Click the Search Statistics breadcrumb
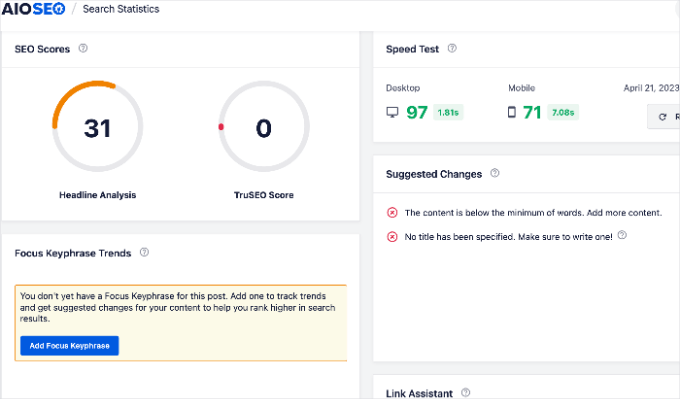The height and width of the screenshot is (399, 680). coord(121,9)
